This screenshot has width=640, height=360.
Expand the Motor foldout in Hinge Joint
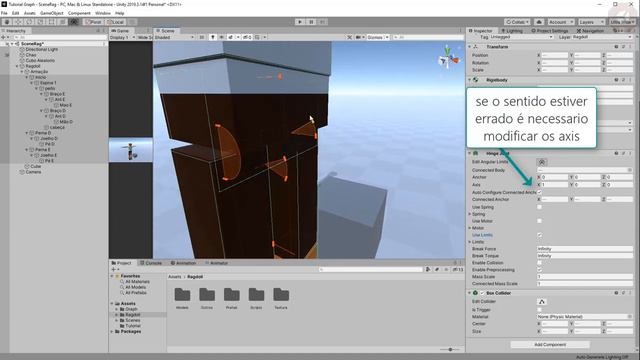tap(470, 228)
